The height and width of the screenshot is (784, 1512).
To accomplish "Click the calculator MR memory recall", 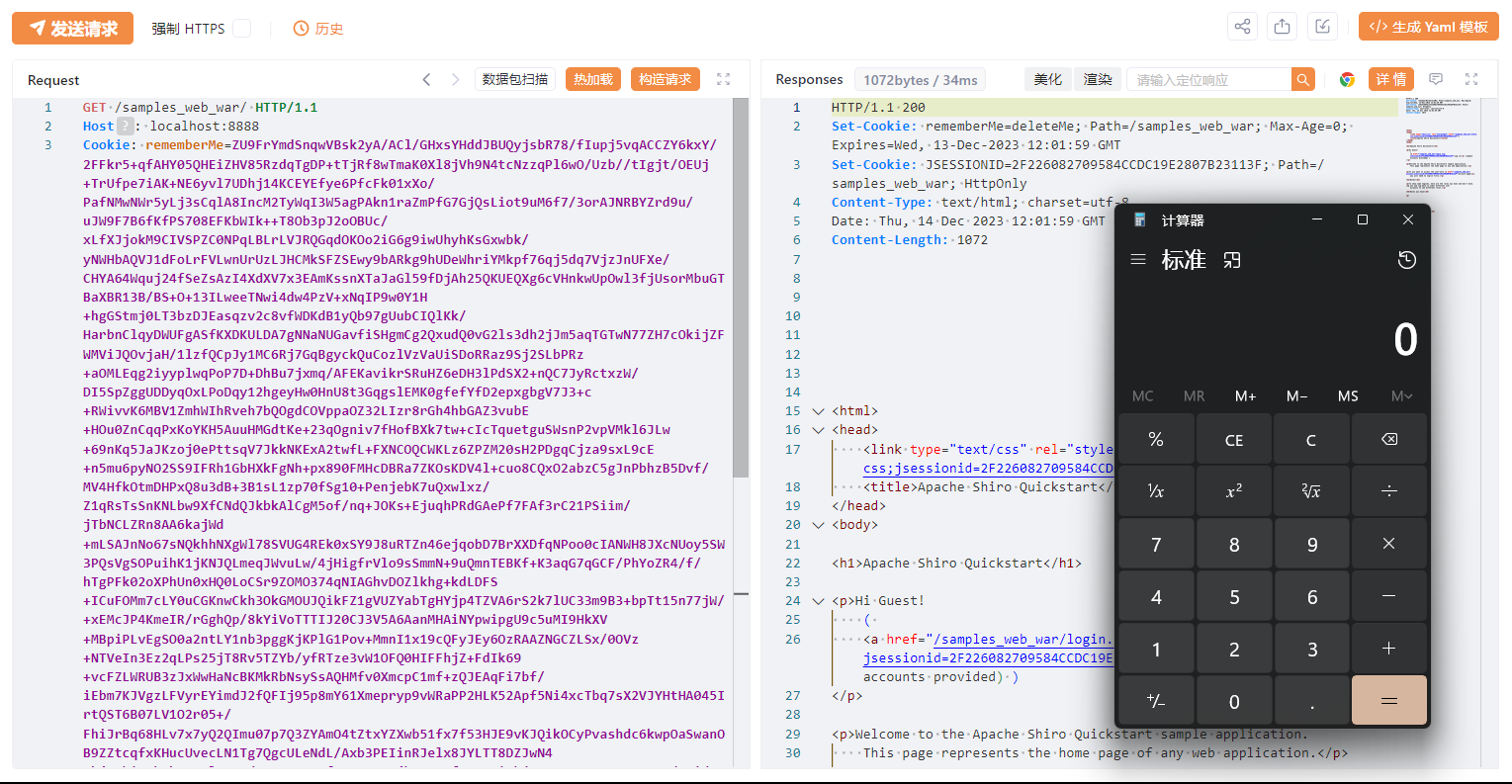I will click(1195, 395).
